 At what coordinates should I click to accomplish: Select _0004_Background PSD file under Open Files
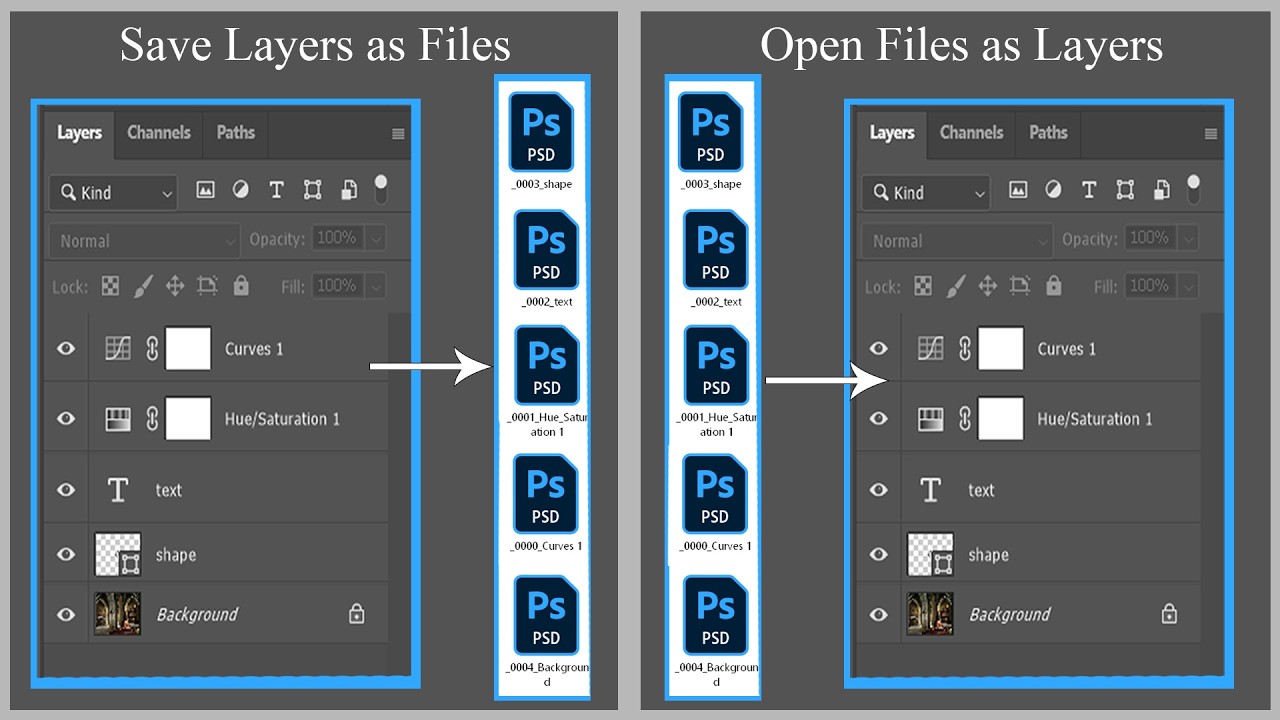coord(717,631)
